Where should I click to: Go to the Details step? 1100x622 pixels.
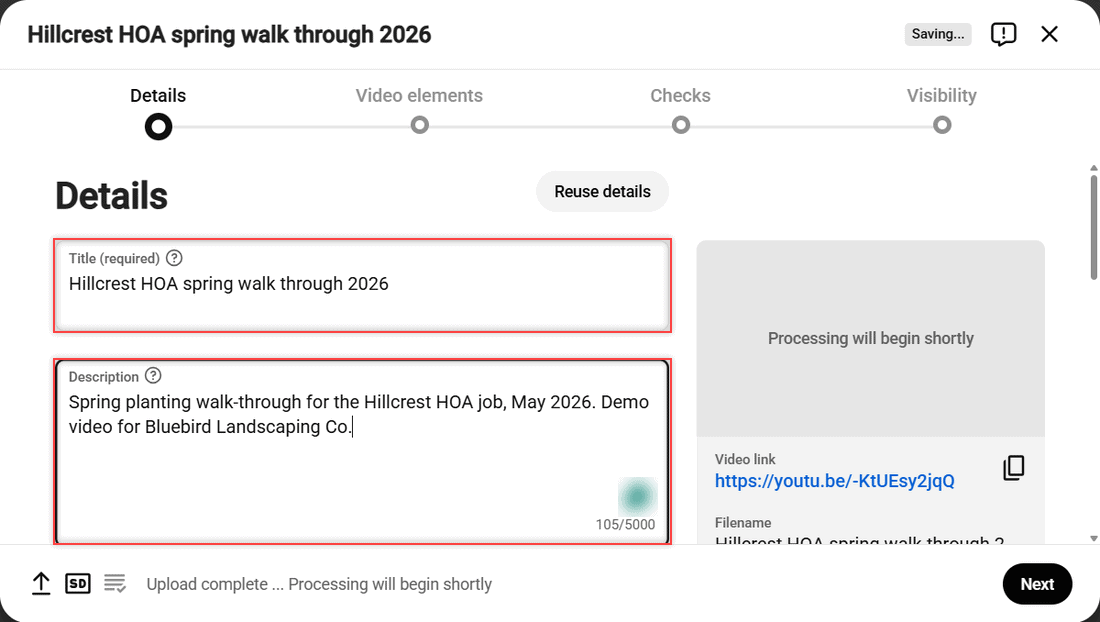coord(158,112)
